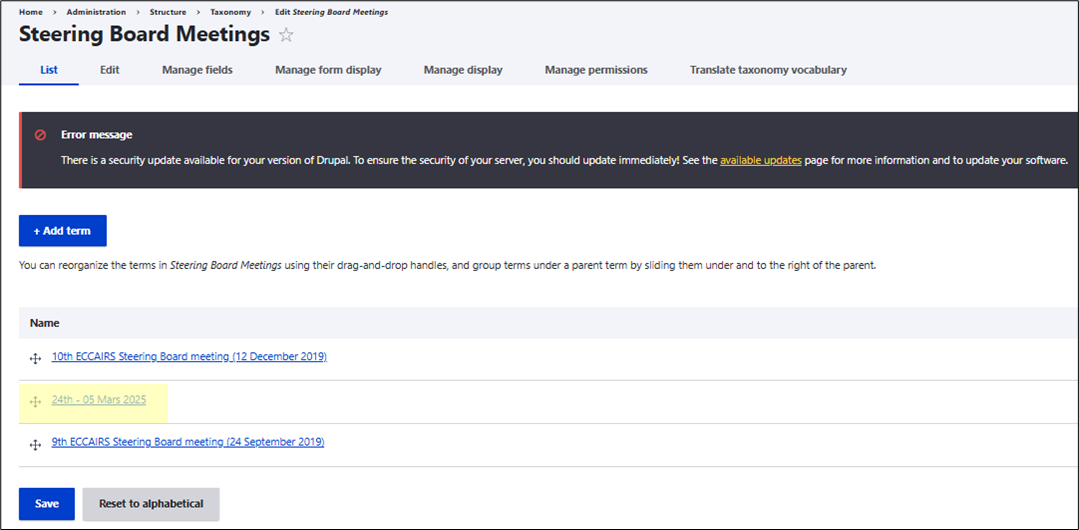Open Manage permissions tab
This screenshot has height=530, width=1079.
point(596,70)
